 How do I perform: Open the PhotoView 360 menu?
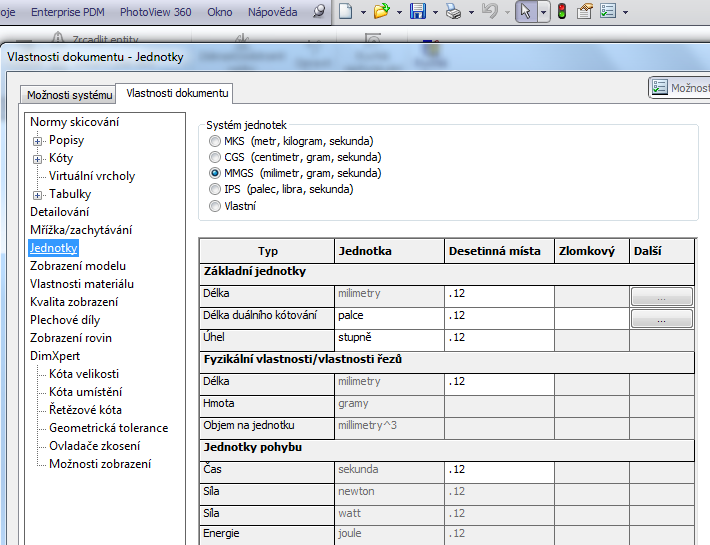pos(155,12)
